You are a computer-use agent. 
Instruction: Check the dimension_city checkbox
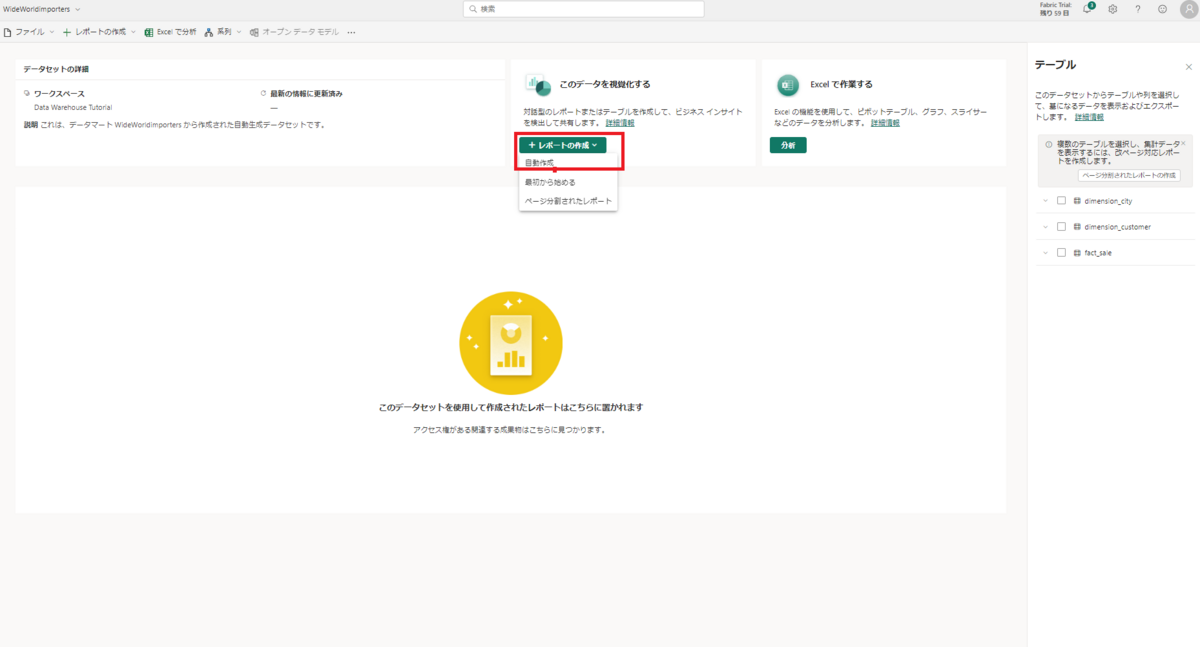point(1061,200)
